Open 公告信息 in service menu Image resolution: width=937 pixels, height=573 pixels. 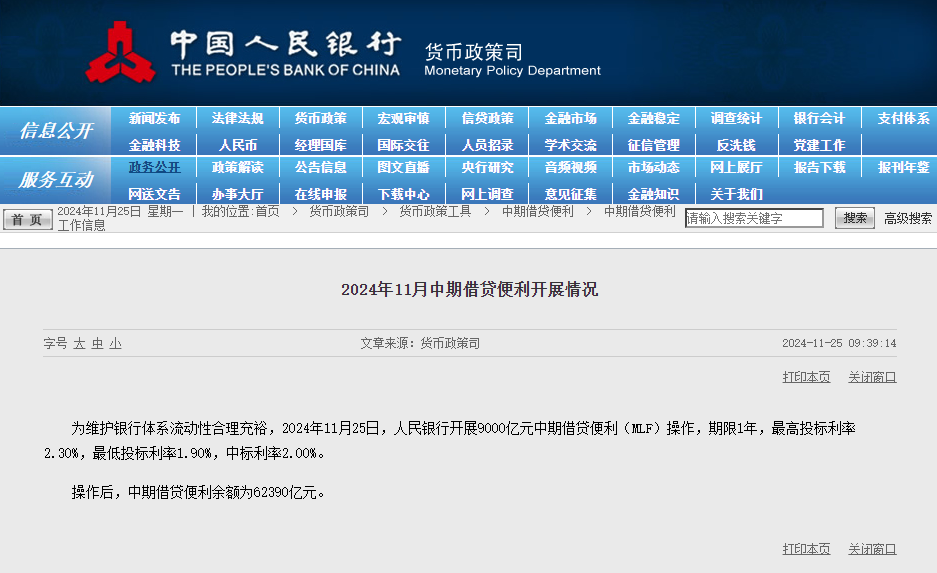(320, 167)
